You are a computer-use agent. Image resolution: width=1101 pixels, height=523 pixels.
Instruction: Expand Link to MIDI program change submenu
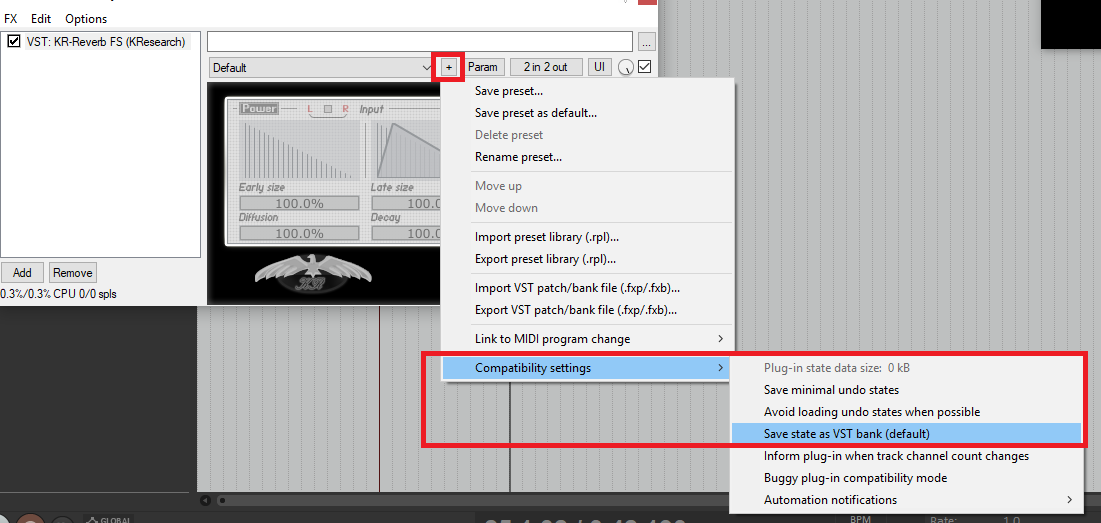[x=587, y=339]
